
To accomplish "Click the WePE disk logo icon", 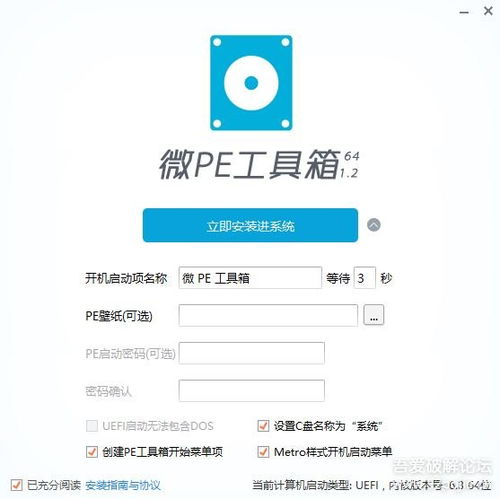I will pyautogui.click(x=251, y=83).
